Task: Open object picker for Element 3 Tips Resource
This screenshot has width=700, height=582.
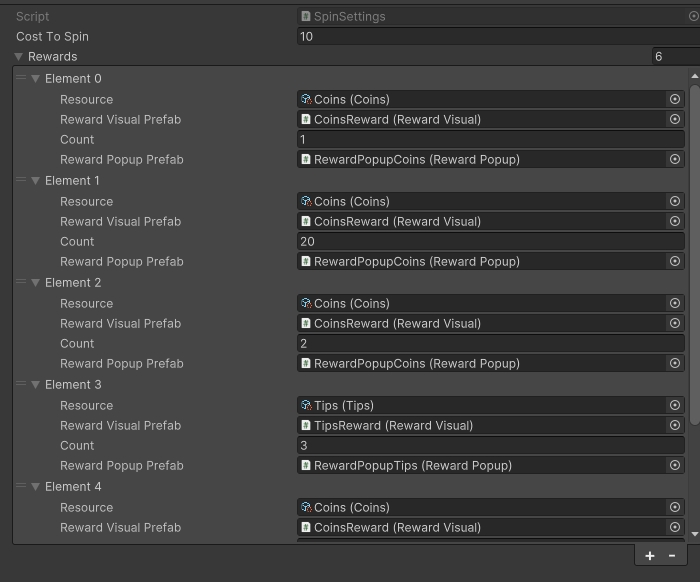Action: point(675,405)
